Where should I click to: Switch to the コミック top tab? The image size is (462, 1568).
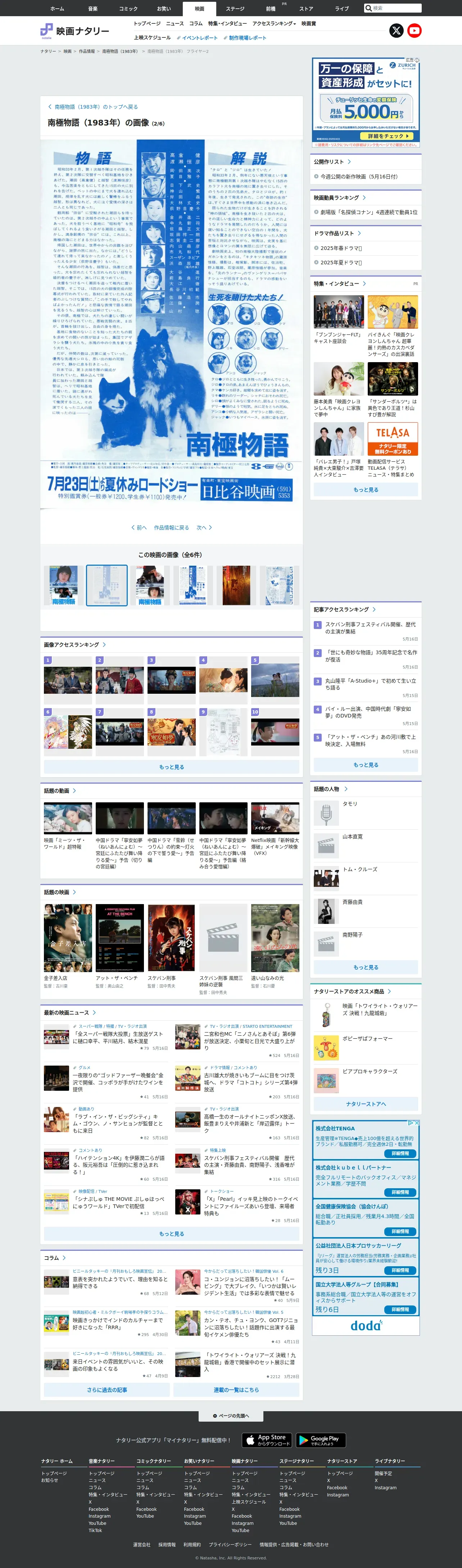(x=128, y=9)
